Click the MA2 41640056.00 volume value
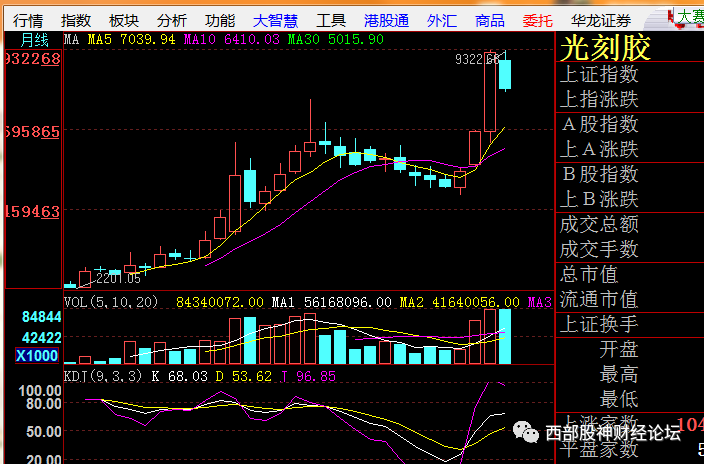Screen dimensions: 704x464 point(460,302)
